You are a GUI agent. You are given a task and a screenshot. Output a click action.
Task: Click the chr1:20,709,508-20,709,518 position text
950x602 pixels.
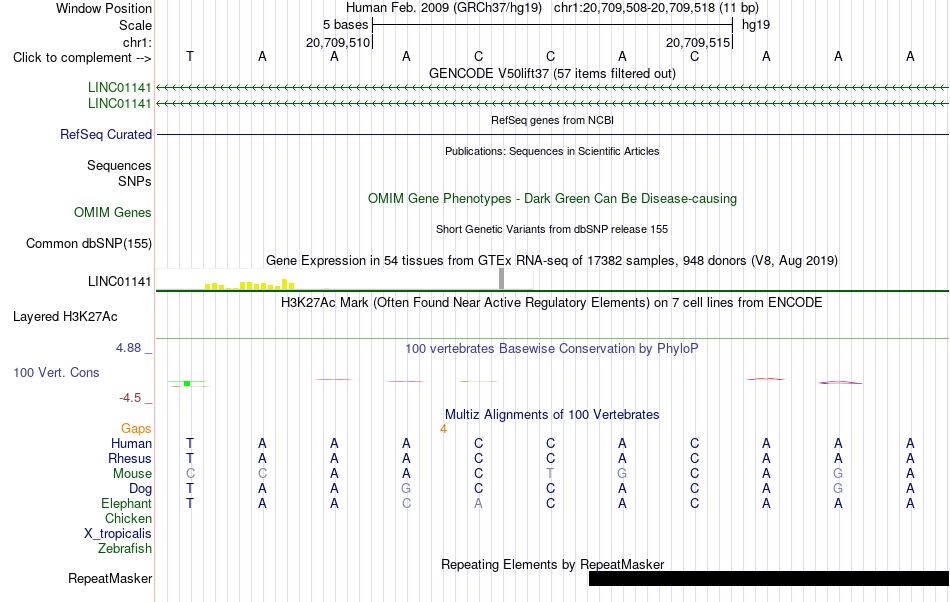656,8
